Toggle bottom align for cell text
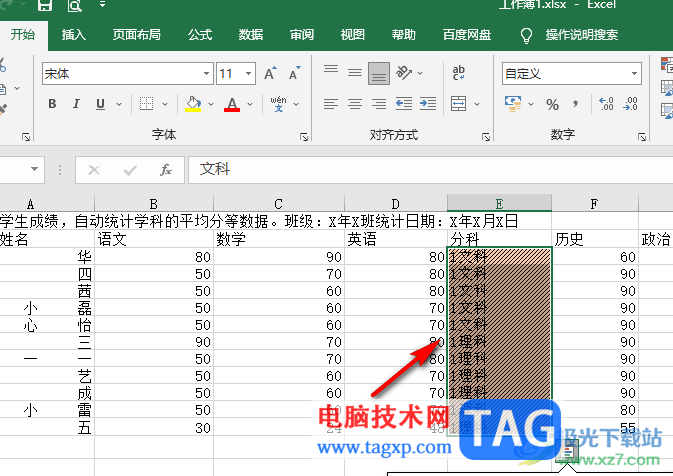The width and height of the screenshot is (673, 476). tap(379, 73)
